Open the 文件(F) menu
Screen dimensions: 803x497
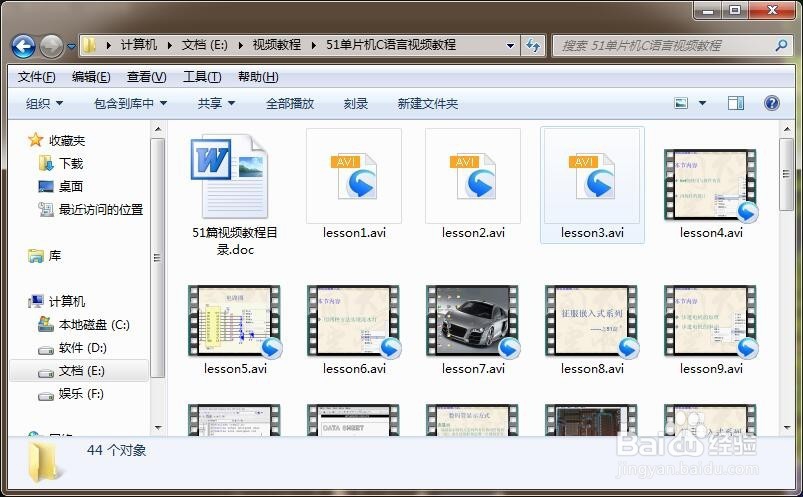[x=36, y=77]
